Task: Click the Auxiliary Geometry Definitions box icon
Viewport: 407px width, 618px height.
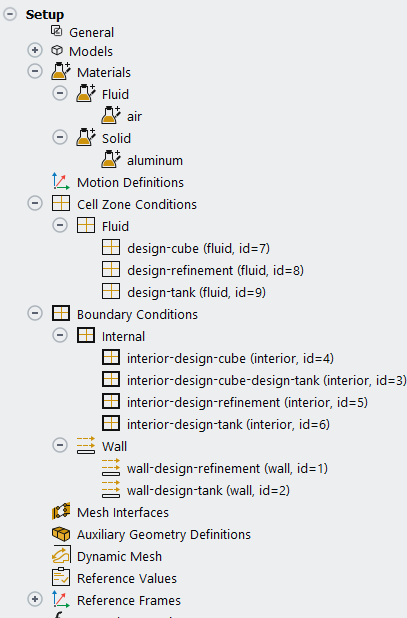Action: coord(61,534)
